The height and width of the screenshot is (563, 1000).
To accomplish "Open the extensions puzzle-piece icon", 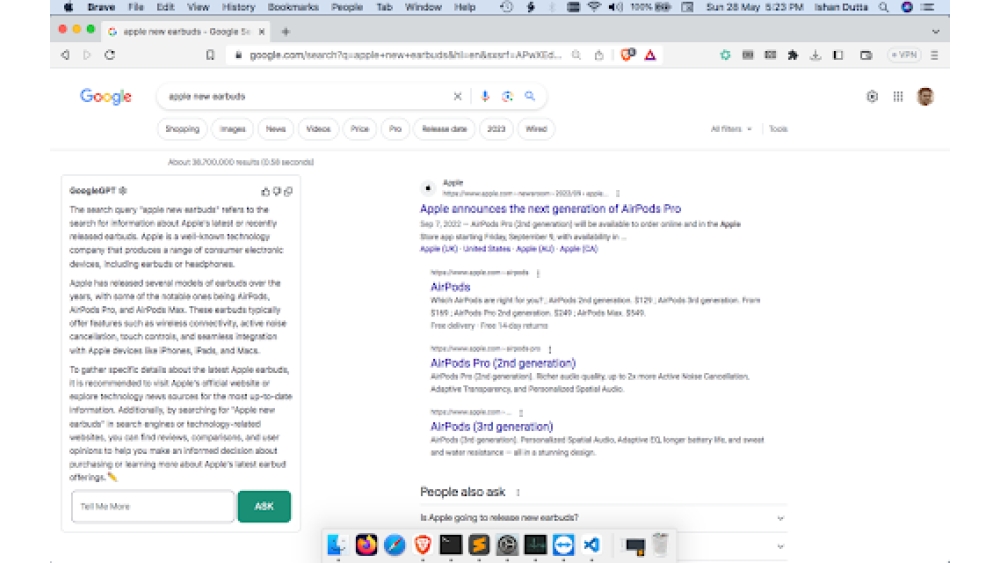I will coord(793,55).
